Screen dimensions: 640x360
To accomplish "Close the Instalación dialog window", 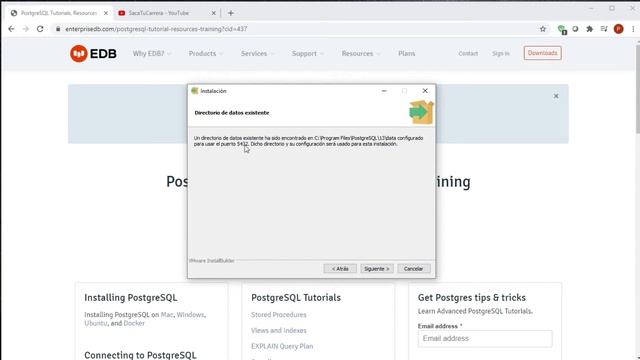I will (x=425, y=91).
